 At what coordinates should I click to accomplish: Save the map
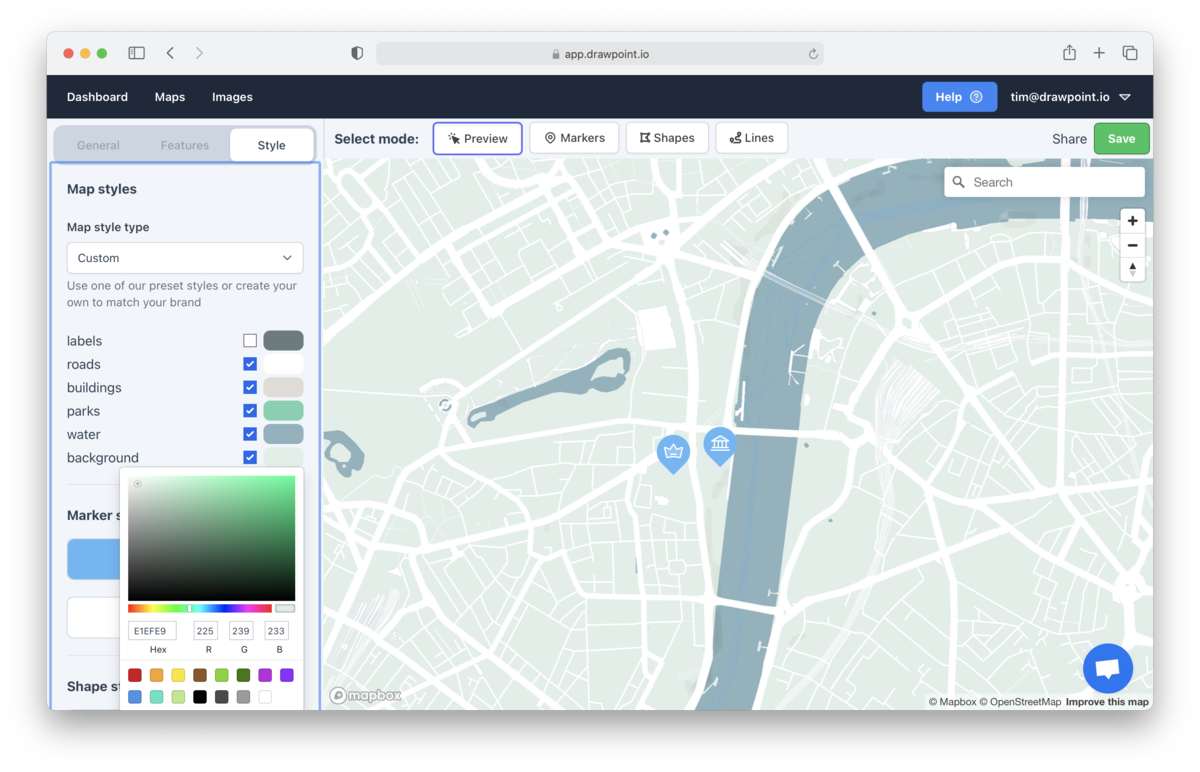tap(1121, 139)
